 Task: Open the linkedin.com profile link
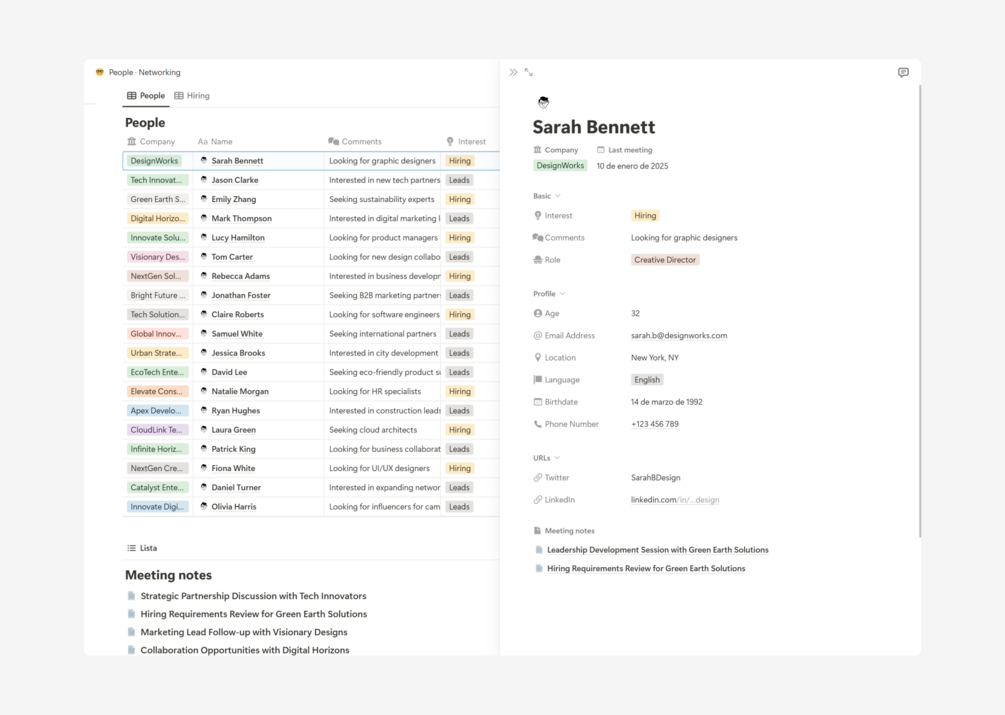(674, 500)
